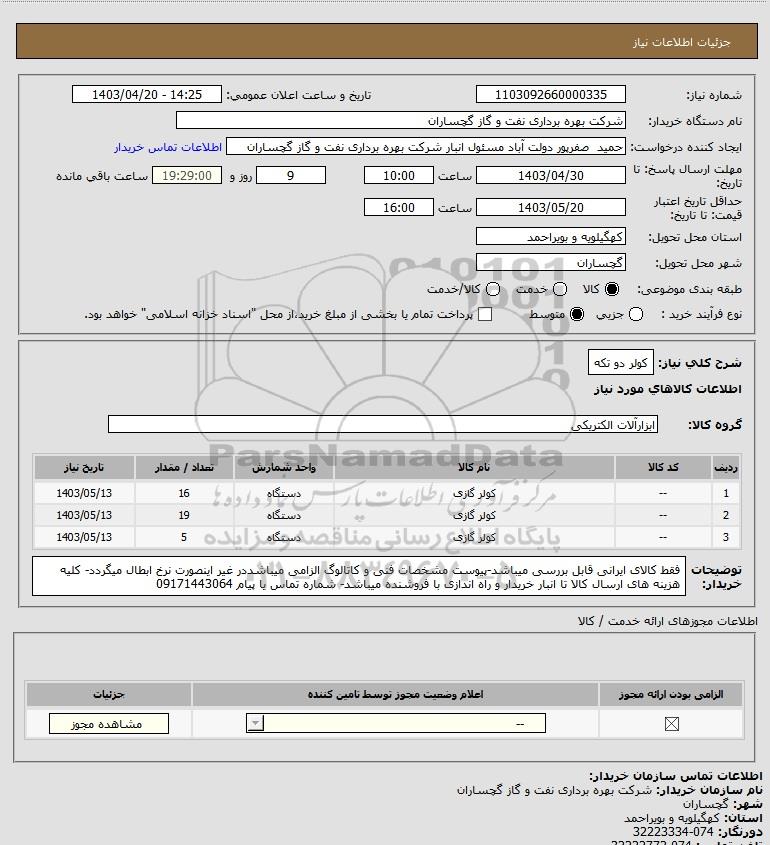770x845 pixels.
Task: Click the نام کالا column header
Action: tap(474, 467)
